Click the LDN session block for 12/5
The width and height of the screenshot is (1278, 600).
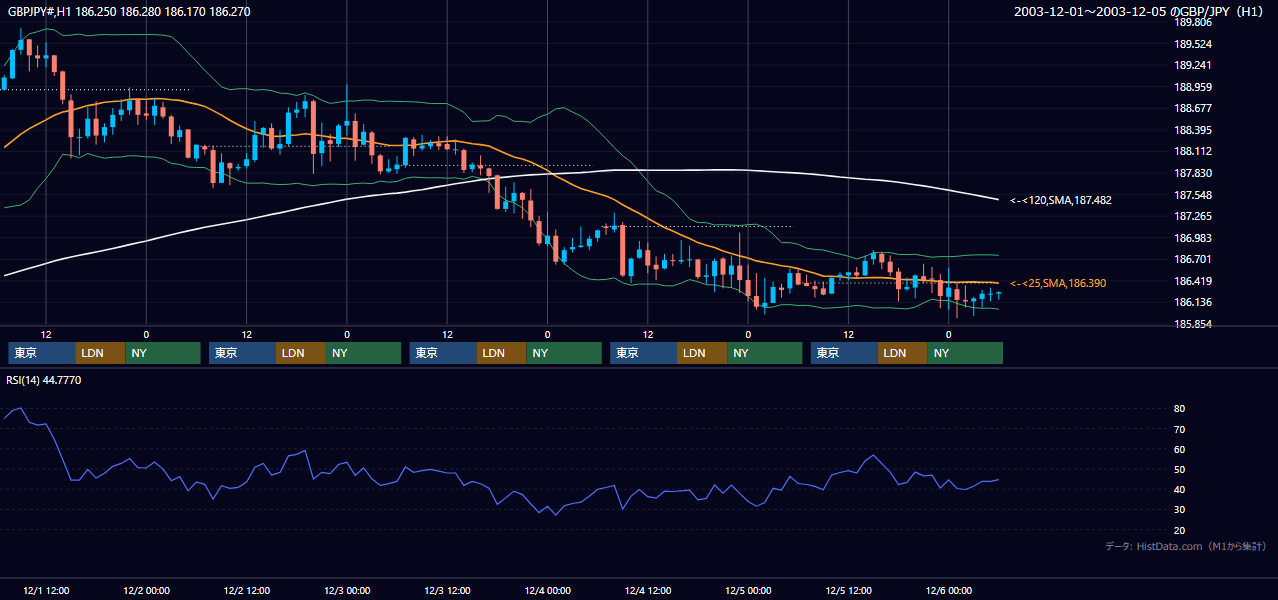coord(903,353)
